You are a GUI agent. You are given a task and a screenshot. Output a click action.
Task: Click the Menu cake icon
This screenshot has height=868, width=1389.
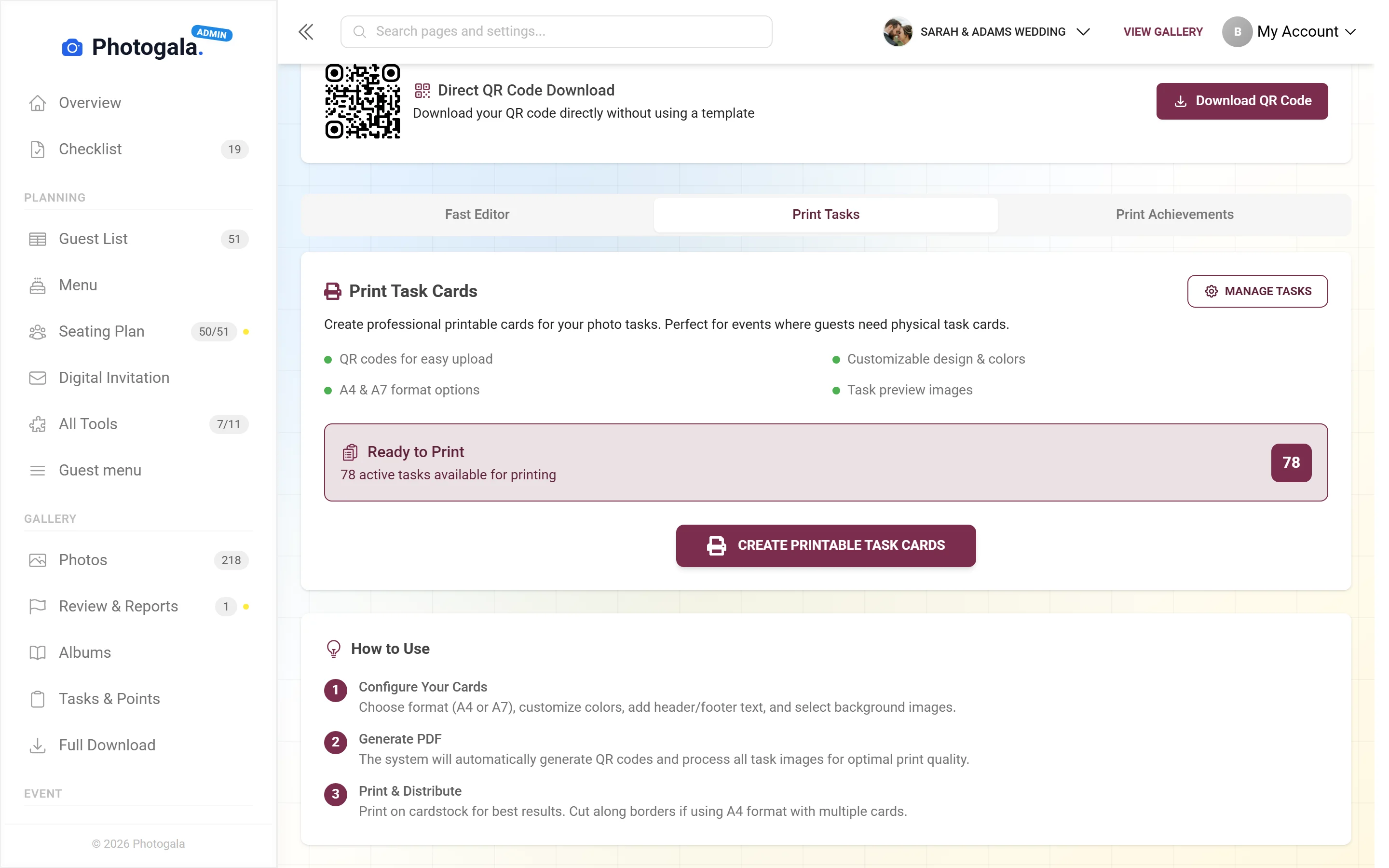coord(37,285)
